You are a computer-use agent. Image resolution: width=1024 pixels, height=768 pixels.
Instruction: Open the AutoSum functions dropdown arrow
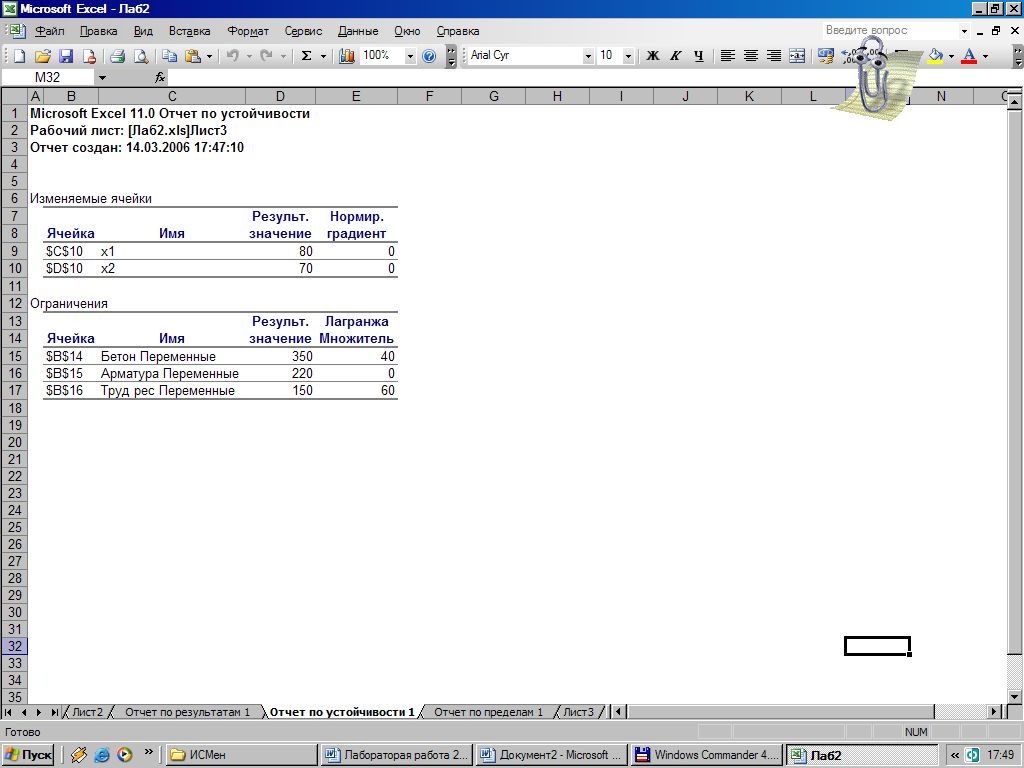click(x=323, y=56)
